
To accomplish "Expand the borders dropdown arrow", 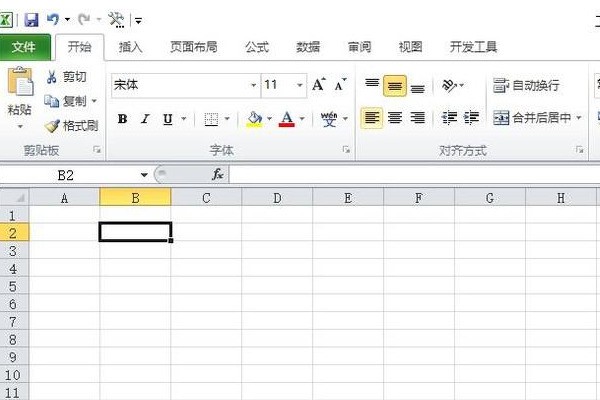I will click(x=227, y=119).
